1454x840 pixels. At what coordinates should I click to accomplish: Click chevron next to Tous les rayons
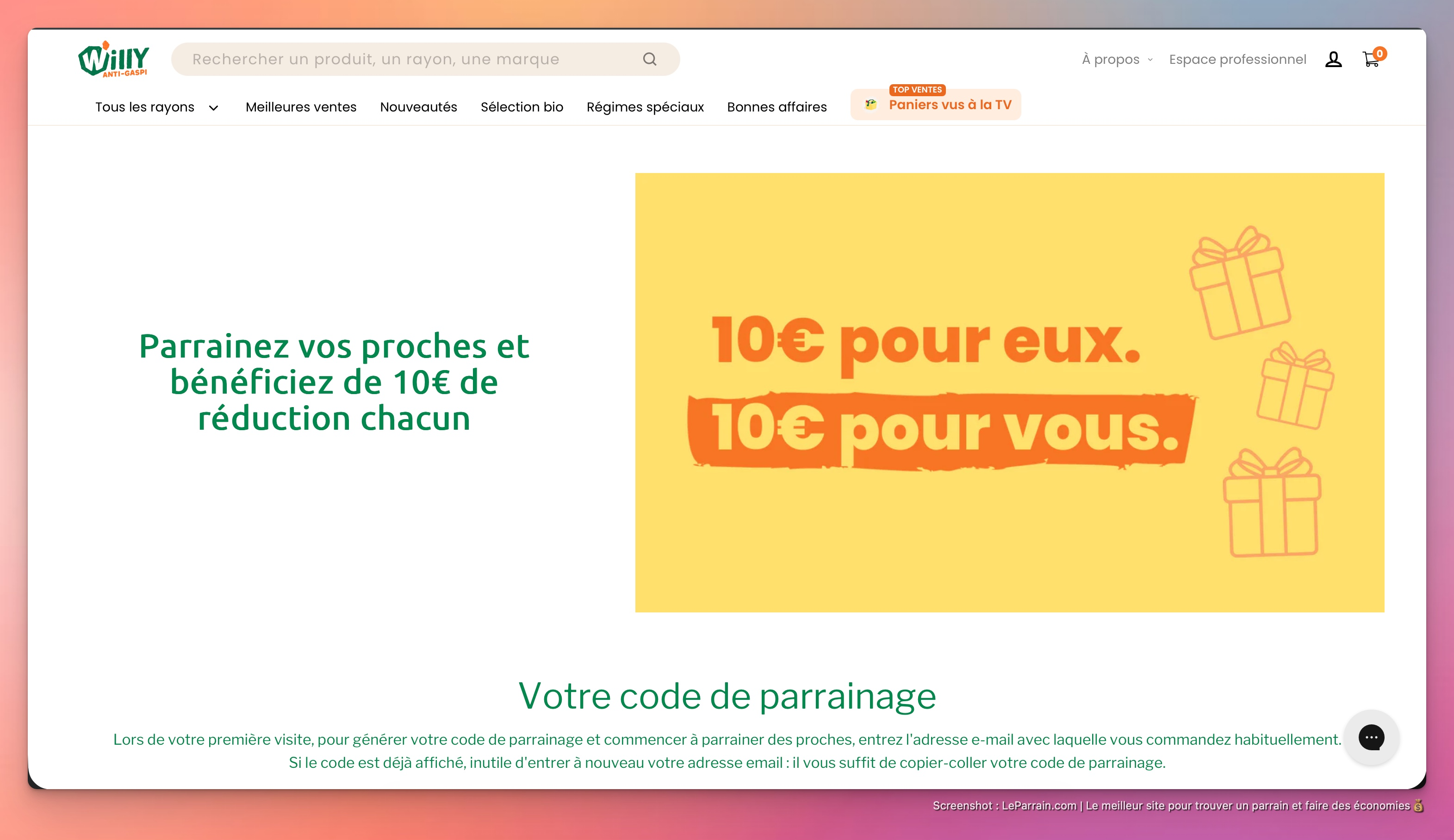point(213,108)
